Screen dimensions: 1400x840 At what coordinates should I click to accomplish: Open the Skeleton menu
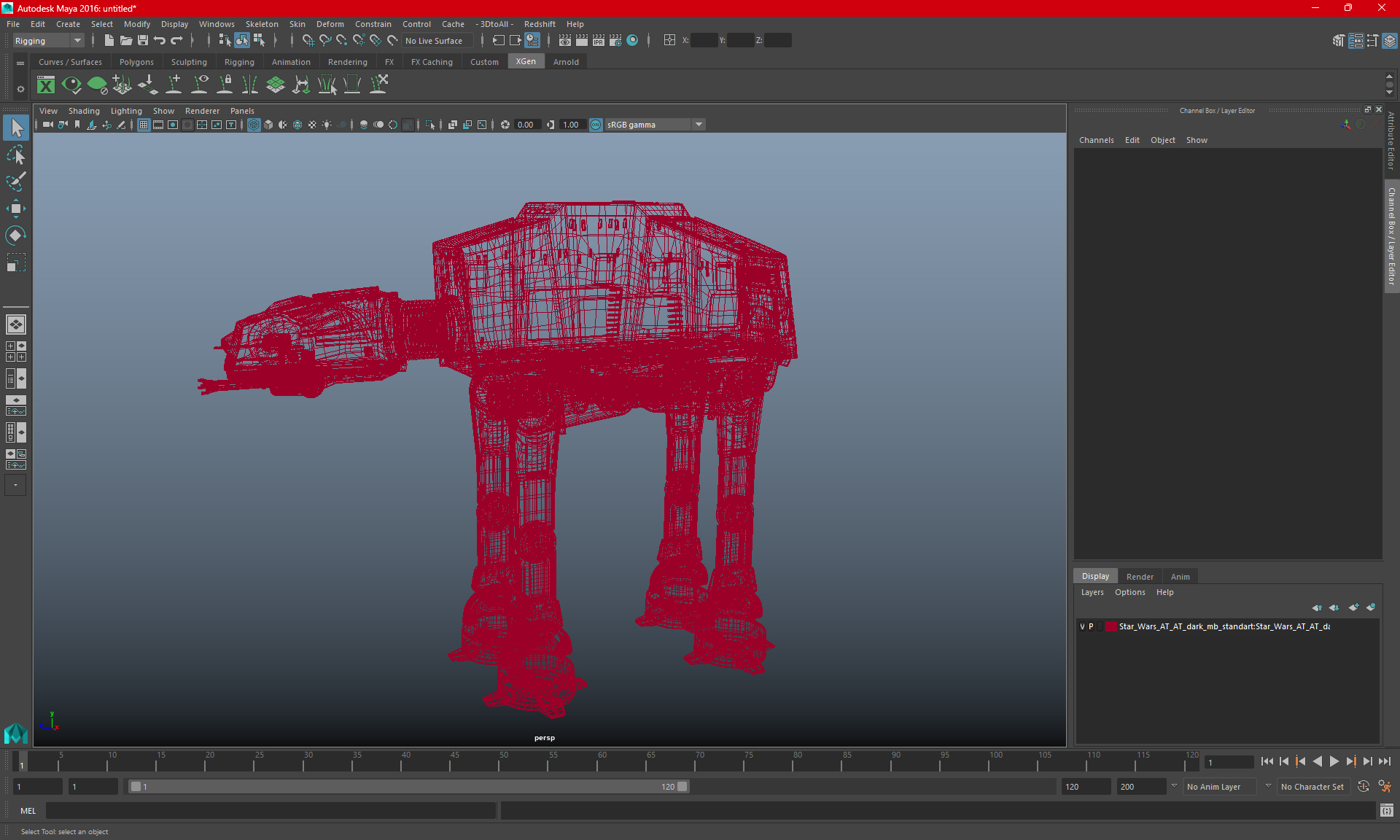click(x=261, y=24)
